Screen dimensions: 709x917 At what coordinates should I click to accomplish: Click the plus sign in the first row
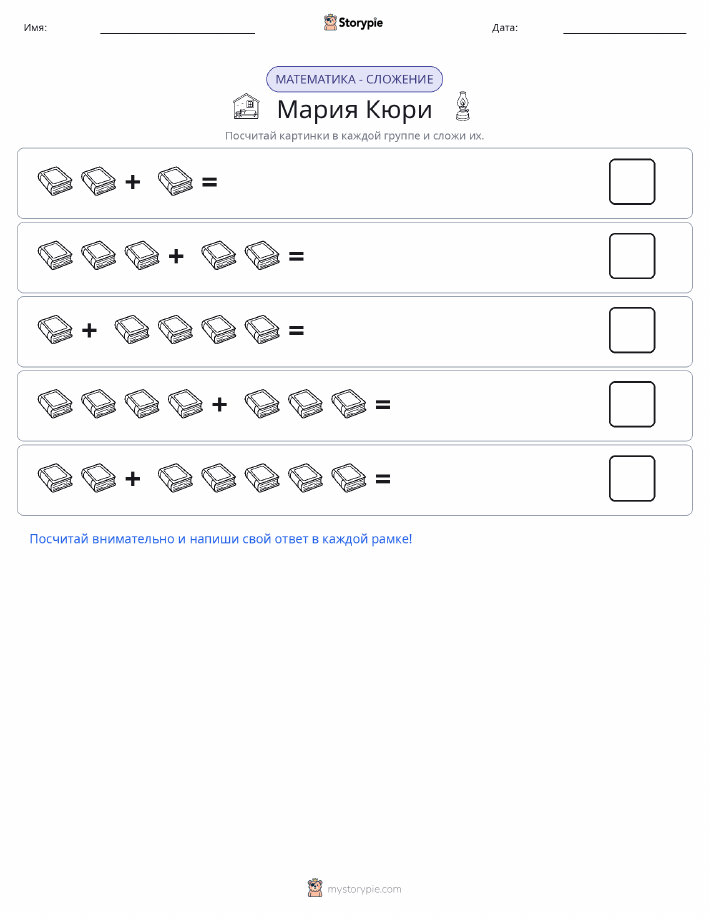pos(133,182)
